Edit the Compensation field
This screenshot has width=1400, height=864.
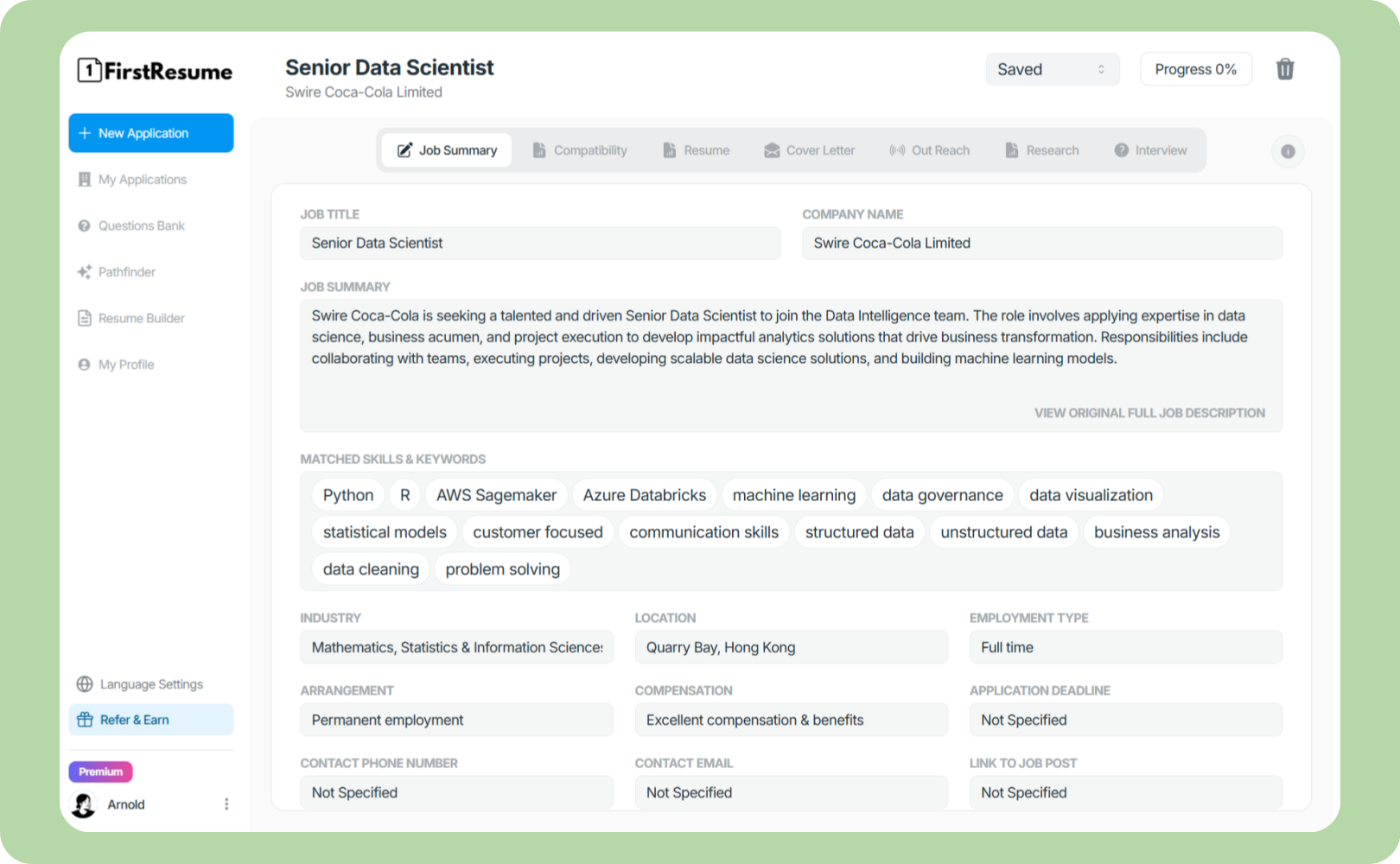click(x=792, y=720)
